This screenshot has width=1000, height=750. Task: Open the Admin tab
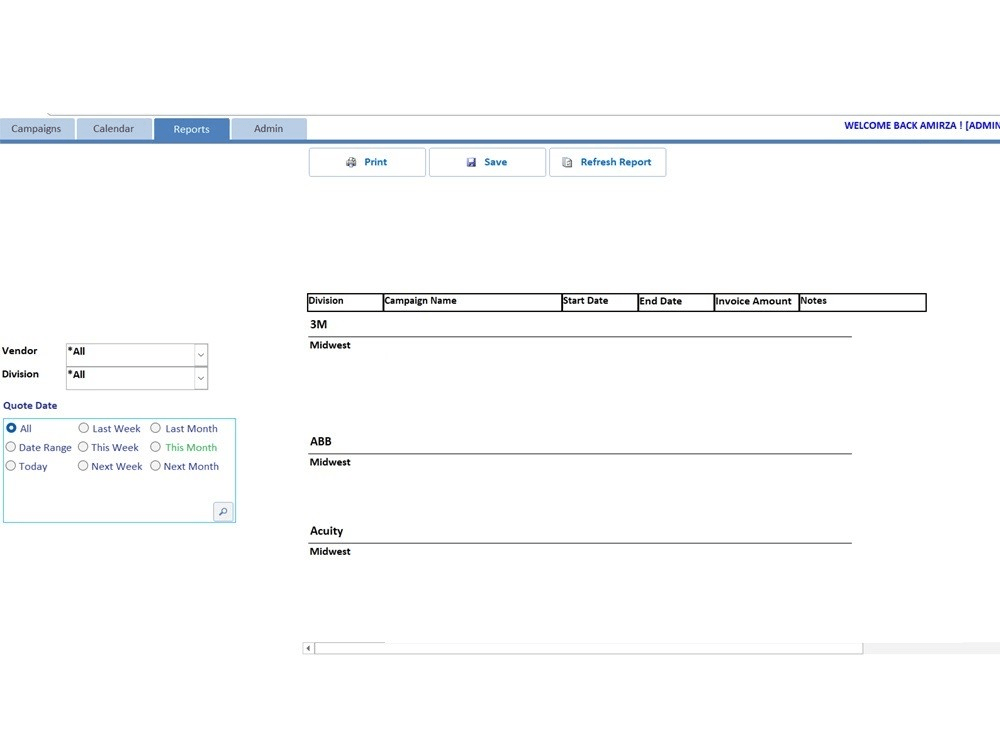[x=268, y=129]
